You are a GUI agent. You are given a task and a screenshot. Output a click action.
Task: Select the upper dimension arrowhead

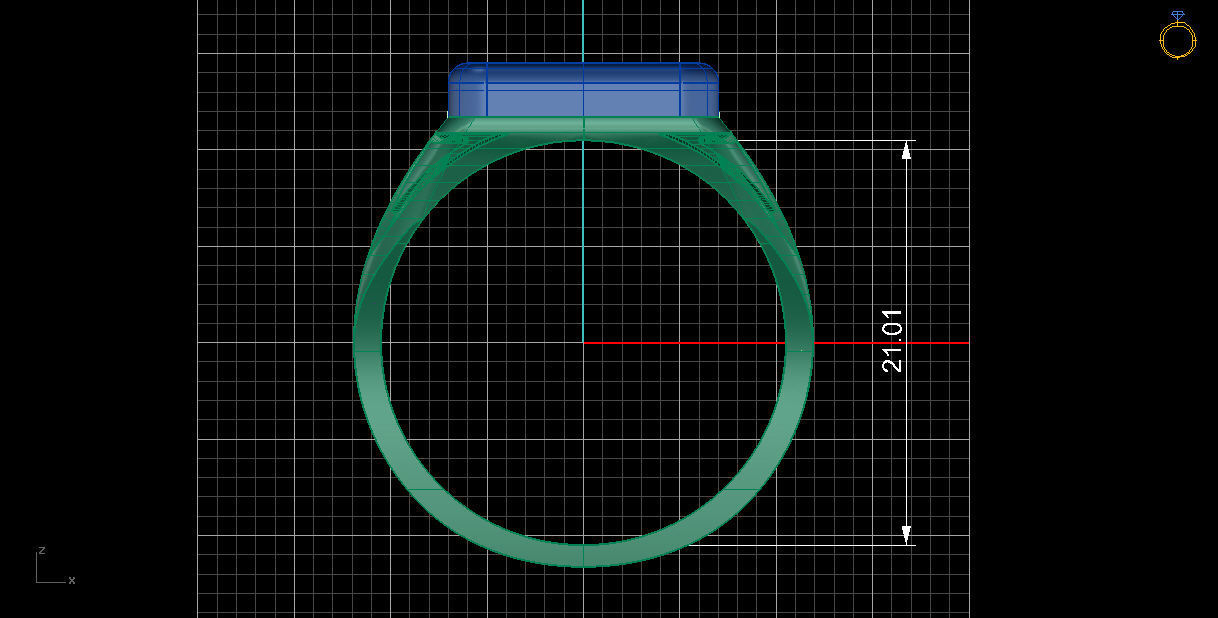click(907, 150)
